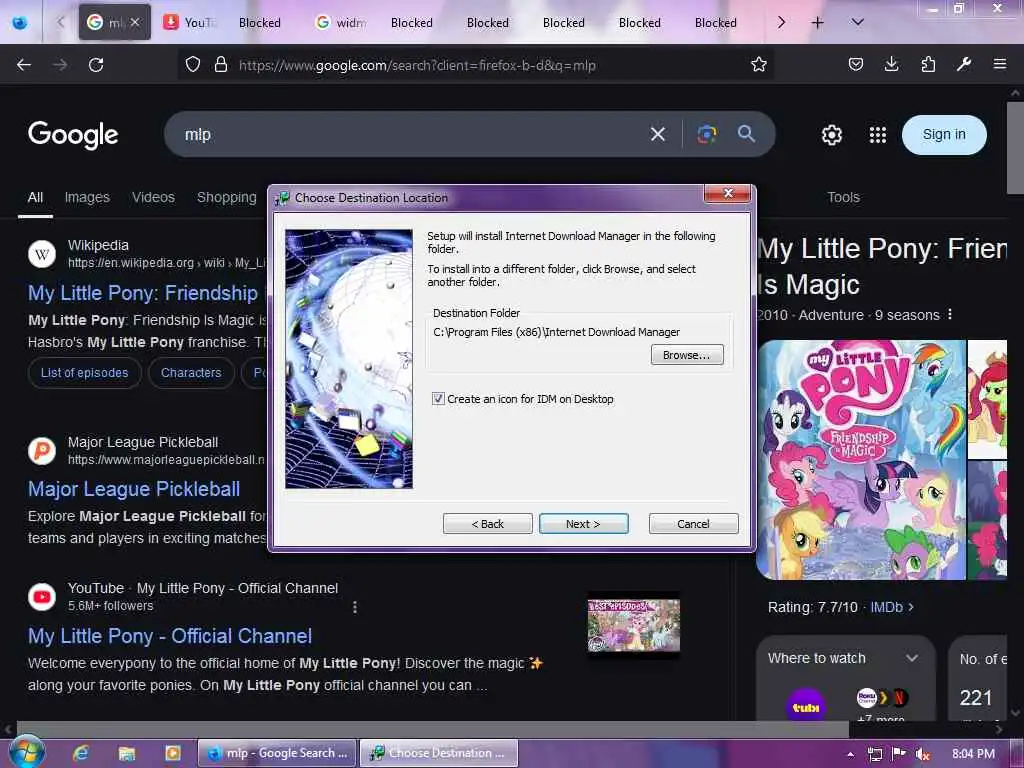Open the Firefox downloads panel

[x=891, y=65]
